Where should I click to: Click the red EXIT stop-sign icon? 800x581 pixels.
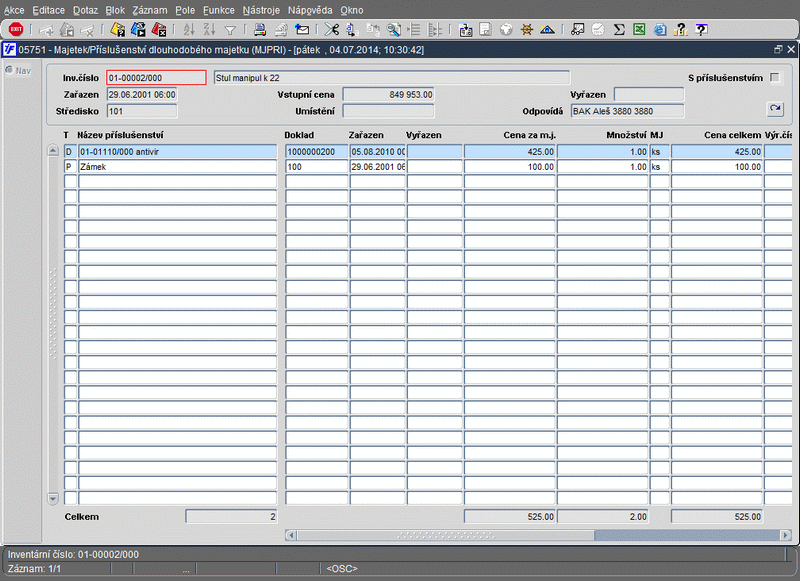tap(16, 30)
